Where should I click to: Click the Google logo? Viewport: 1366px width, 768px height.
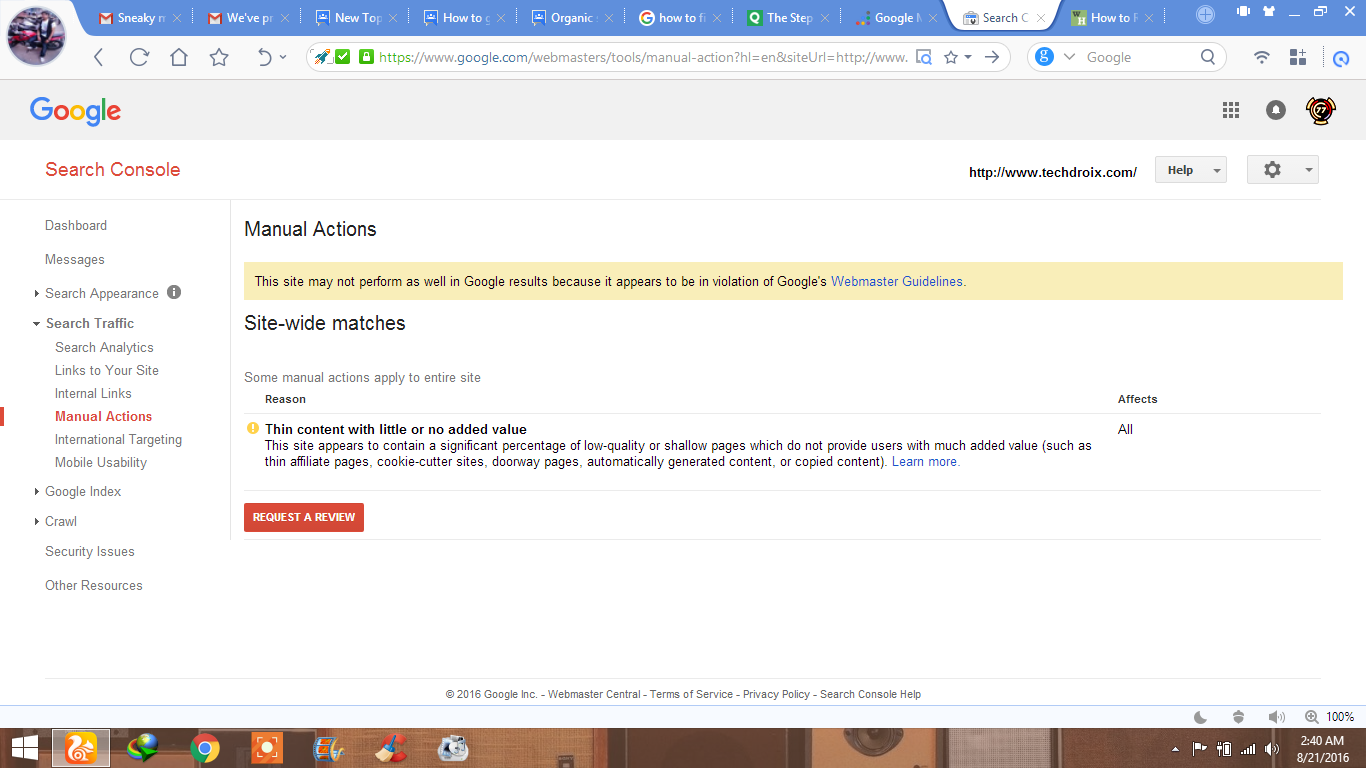(x=75, y=111)
